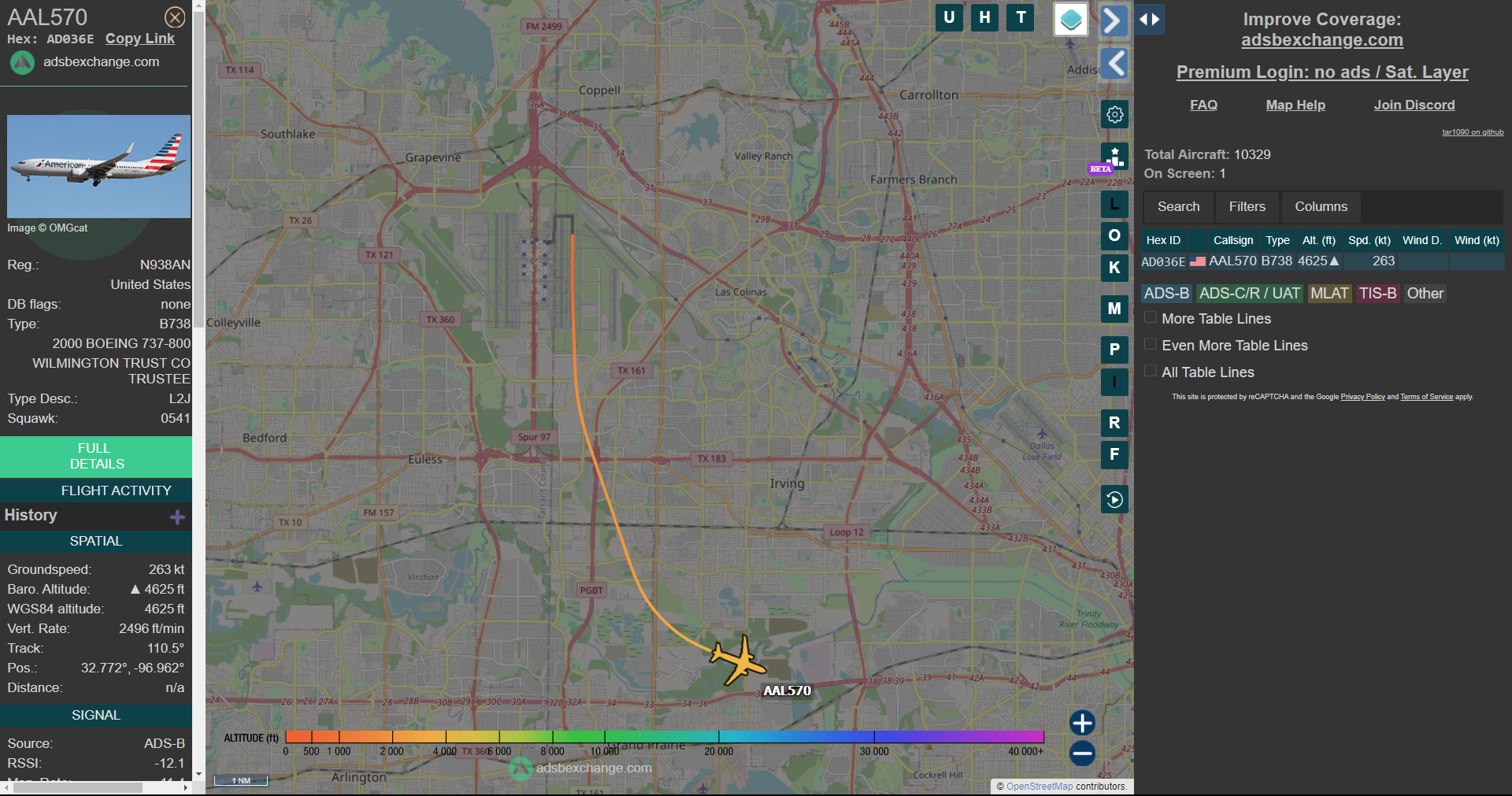Toggle the P map button

coord(1114,350)
